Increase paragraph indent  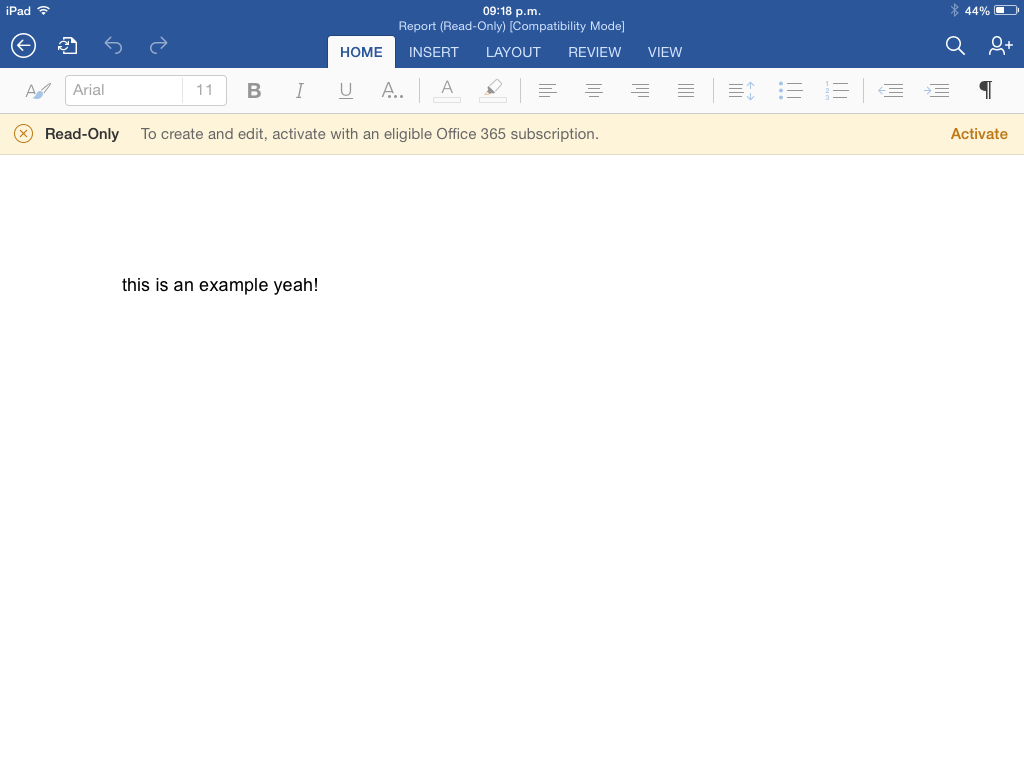(x=936, y=90)
